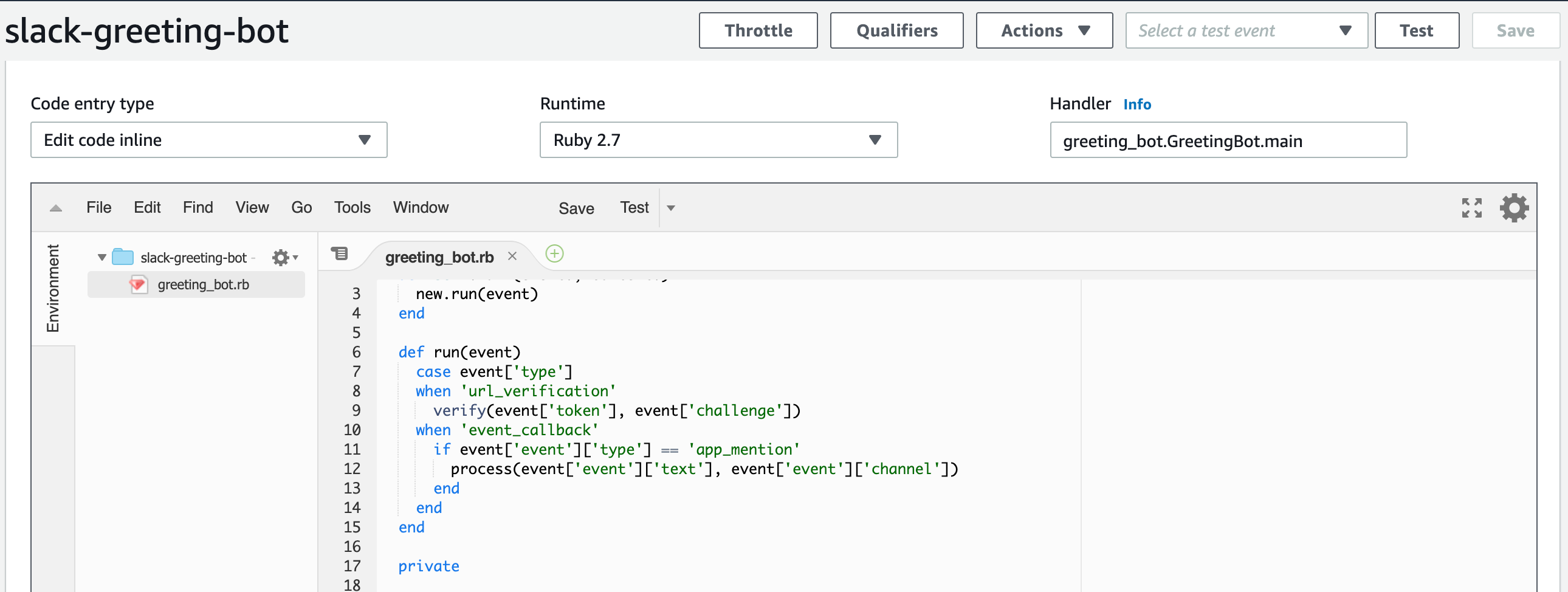Open the dropdown arrow next to editor Test
Image resolution: width=1568 pixels, height=592 pixels.
point(671,208)
